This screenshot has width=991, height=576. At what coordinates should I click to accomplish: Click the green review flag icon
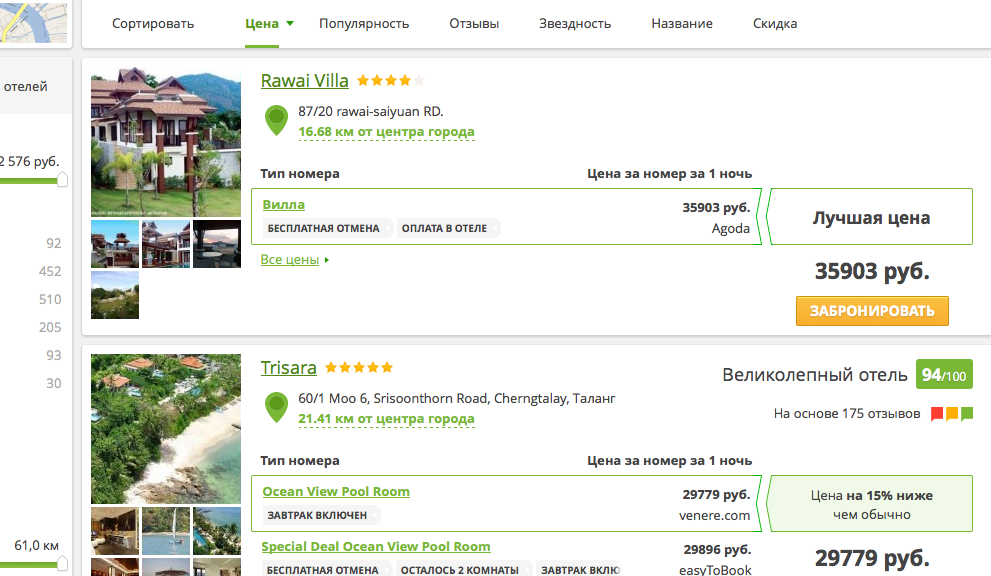(967, 413)
